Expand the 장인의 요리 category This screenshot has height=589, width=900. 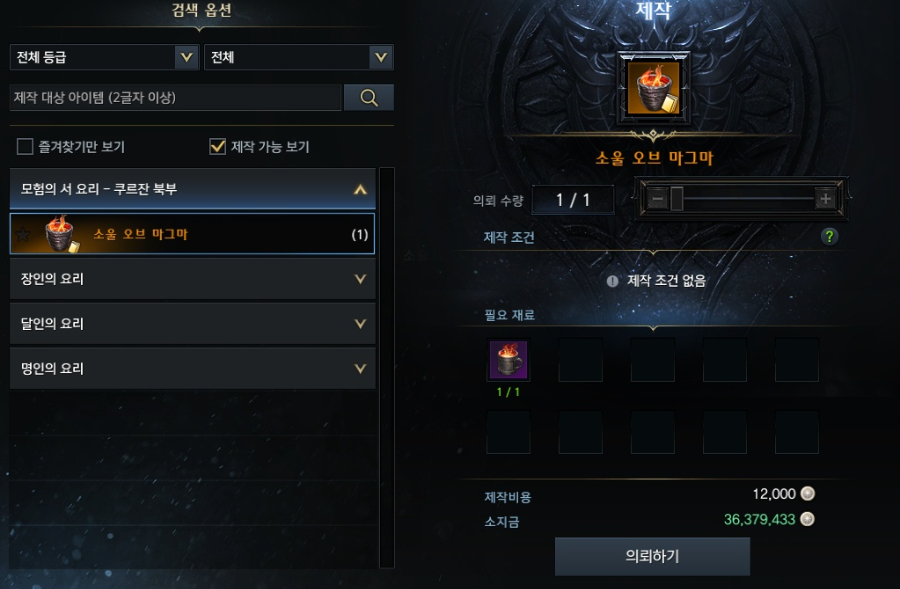click(x=192, y=279)
